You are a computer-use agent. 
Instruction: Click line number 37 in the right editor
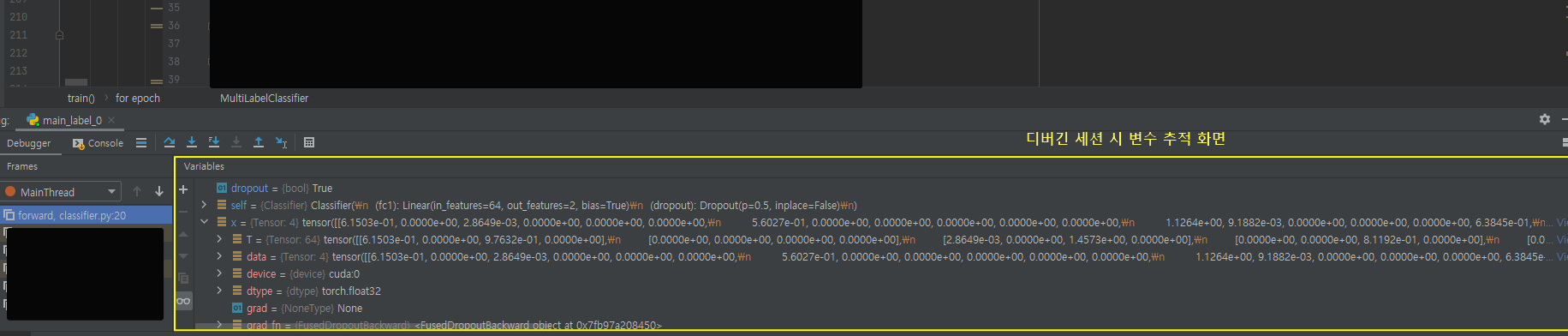(174, 44)
